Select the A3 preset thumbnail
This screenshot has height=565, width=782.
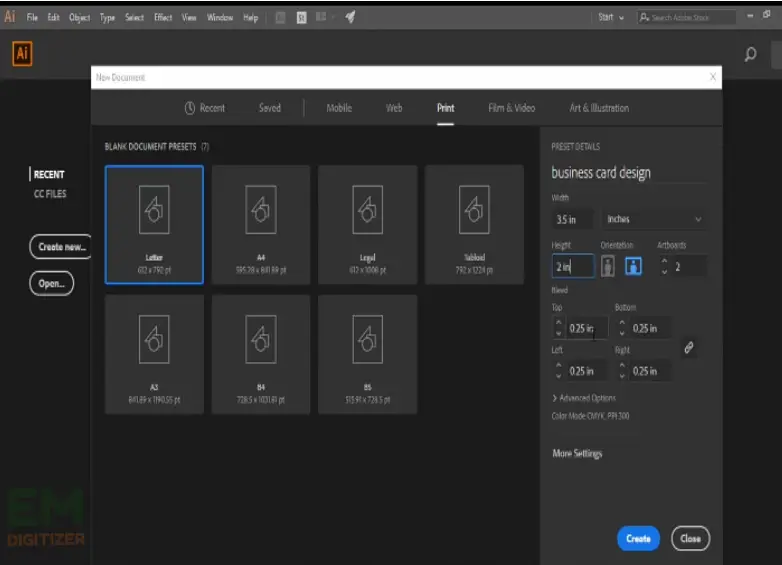[154, 354]
